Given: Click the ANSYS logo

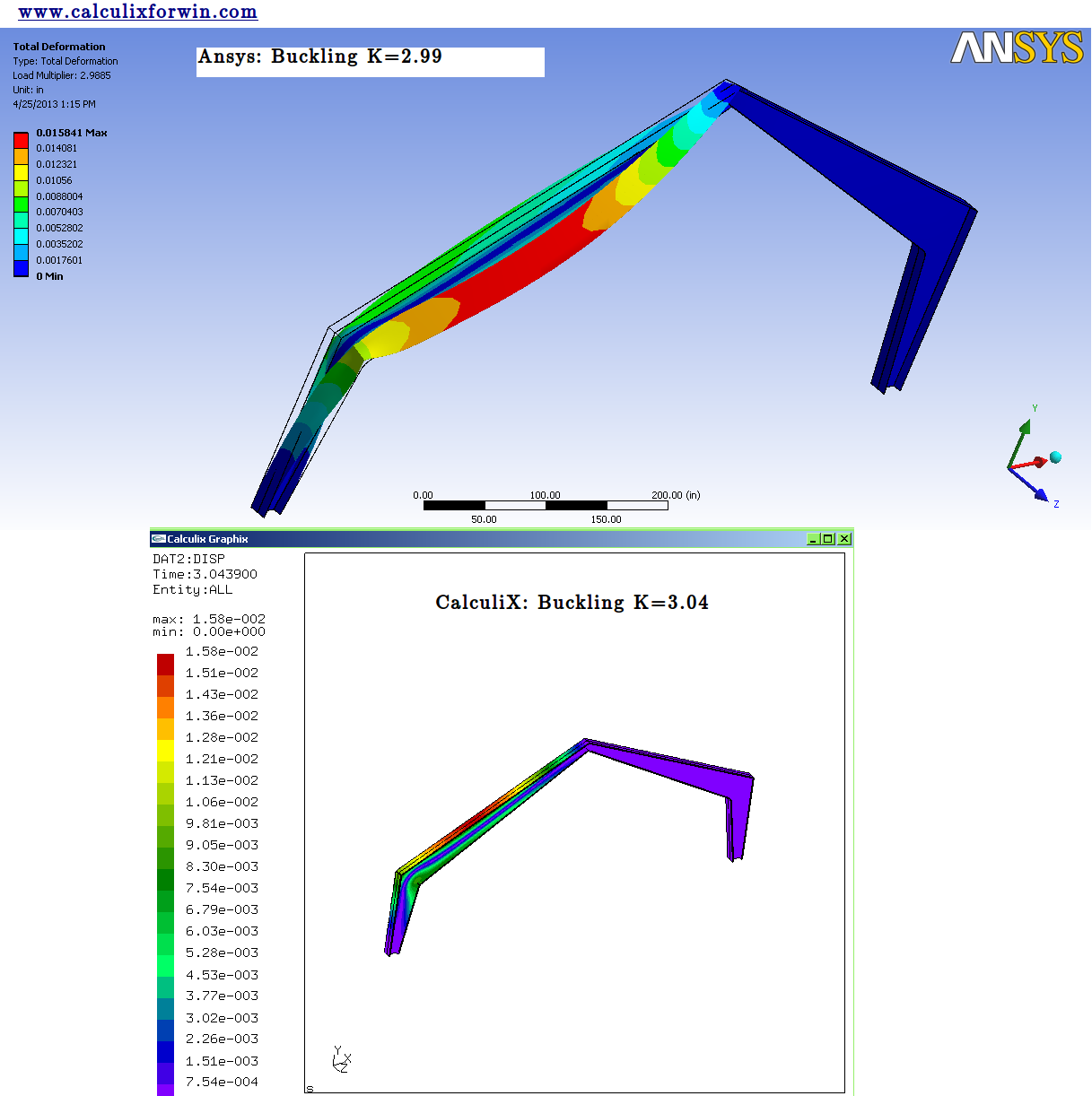Looking at the screenshot, I should tap(1018, 48).
